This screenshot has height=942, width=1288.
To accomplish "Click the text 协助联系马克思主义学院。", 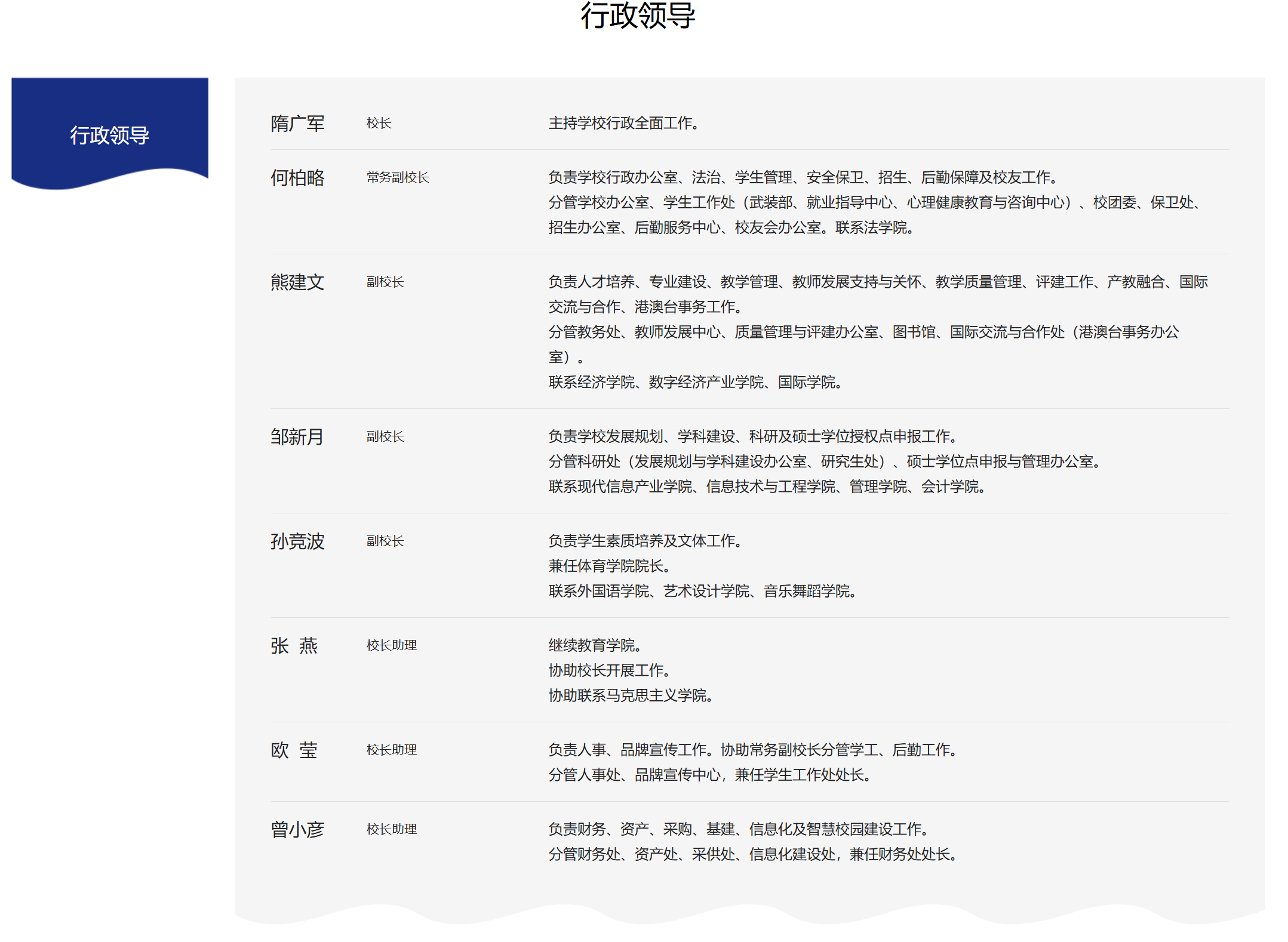I will click(x=632, y=695).
